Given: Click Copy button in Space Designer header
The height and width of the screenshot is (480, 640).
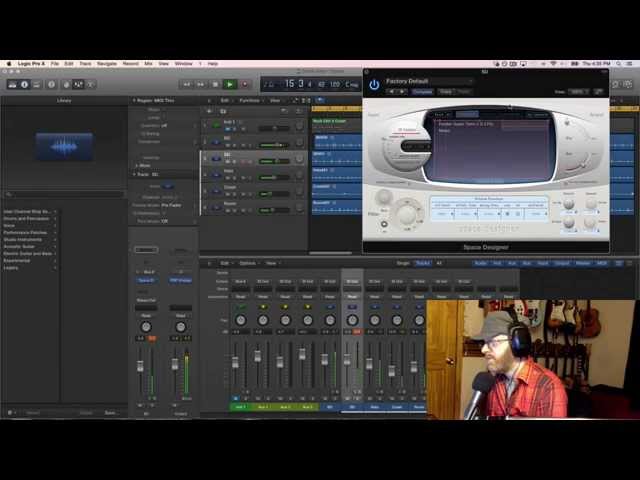Looking at the screenshot, I should pyautogui.click(x=445, y=92).
